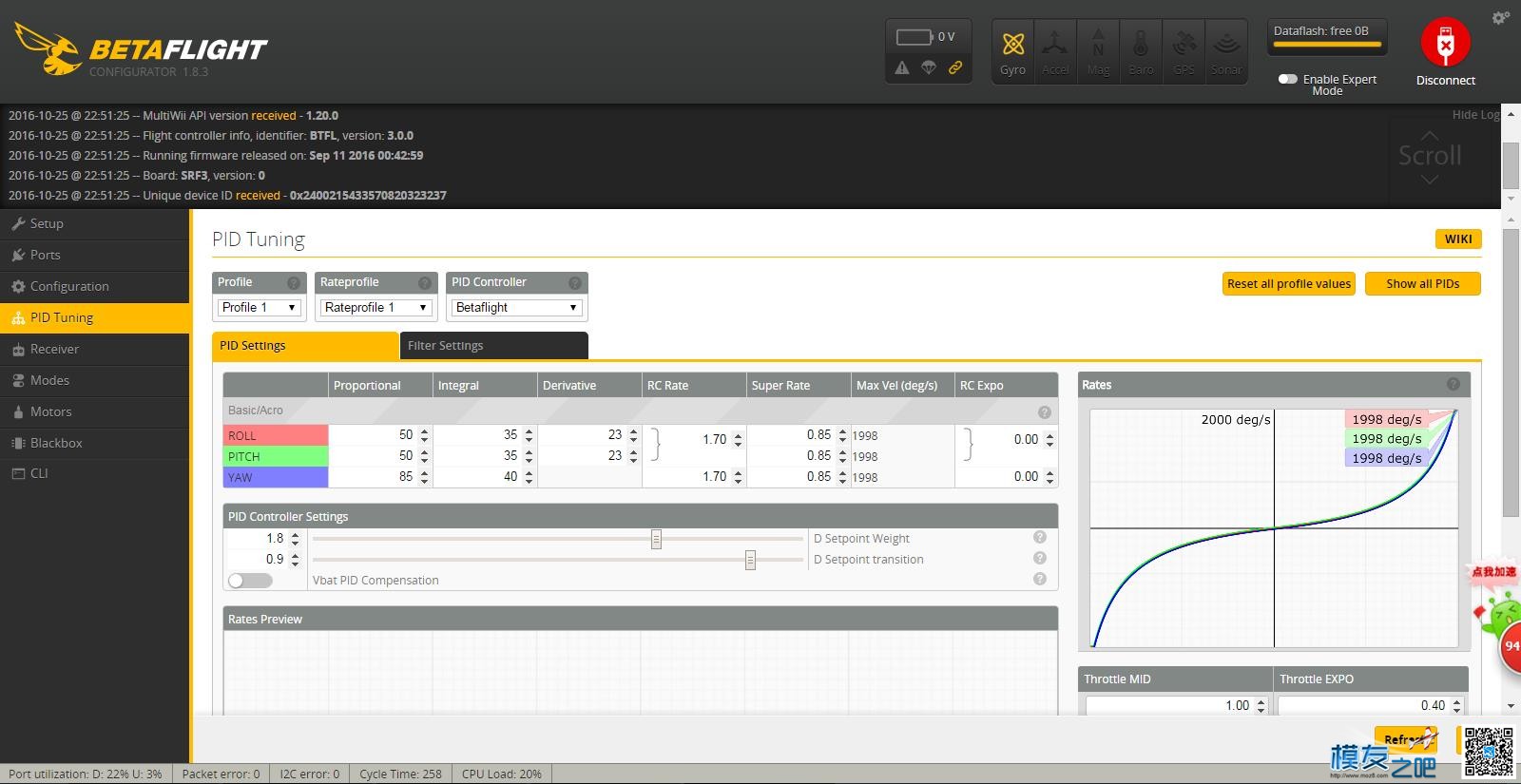The width and height of the screenshot is (1521, 784).
Task: Click the warning triangle status icon
Action: tap(902, 67)
